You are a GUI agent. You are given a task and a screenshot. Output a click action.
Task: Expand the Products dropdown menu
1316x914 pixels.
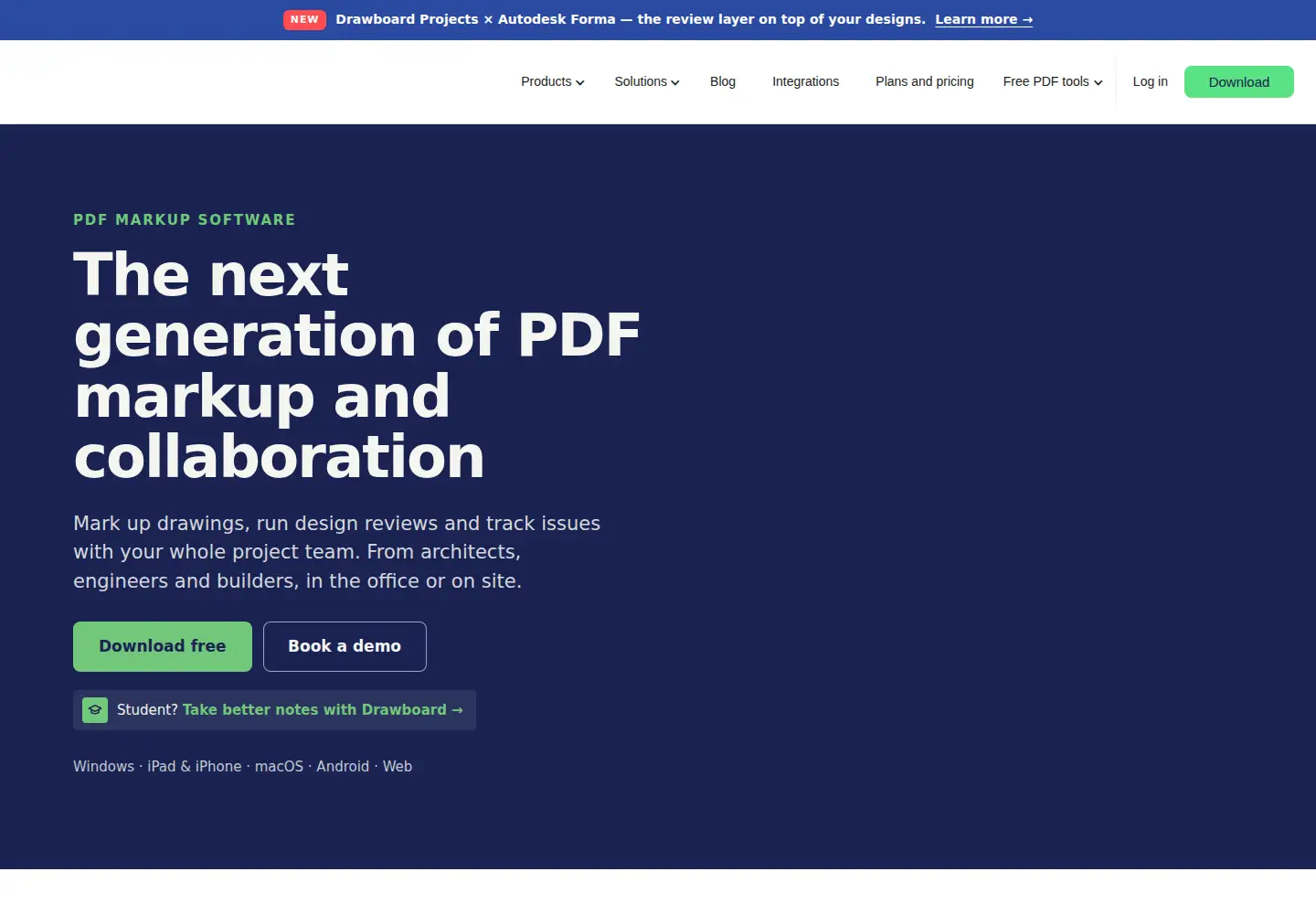552,81
